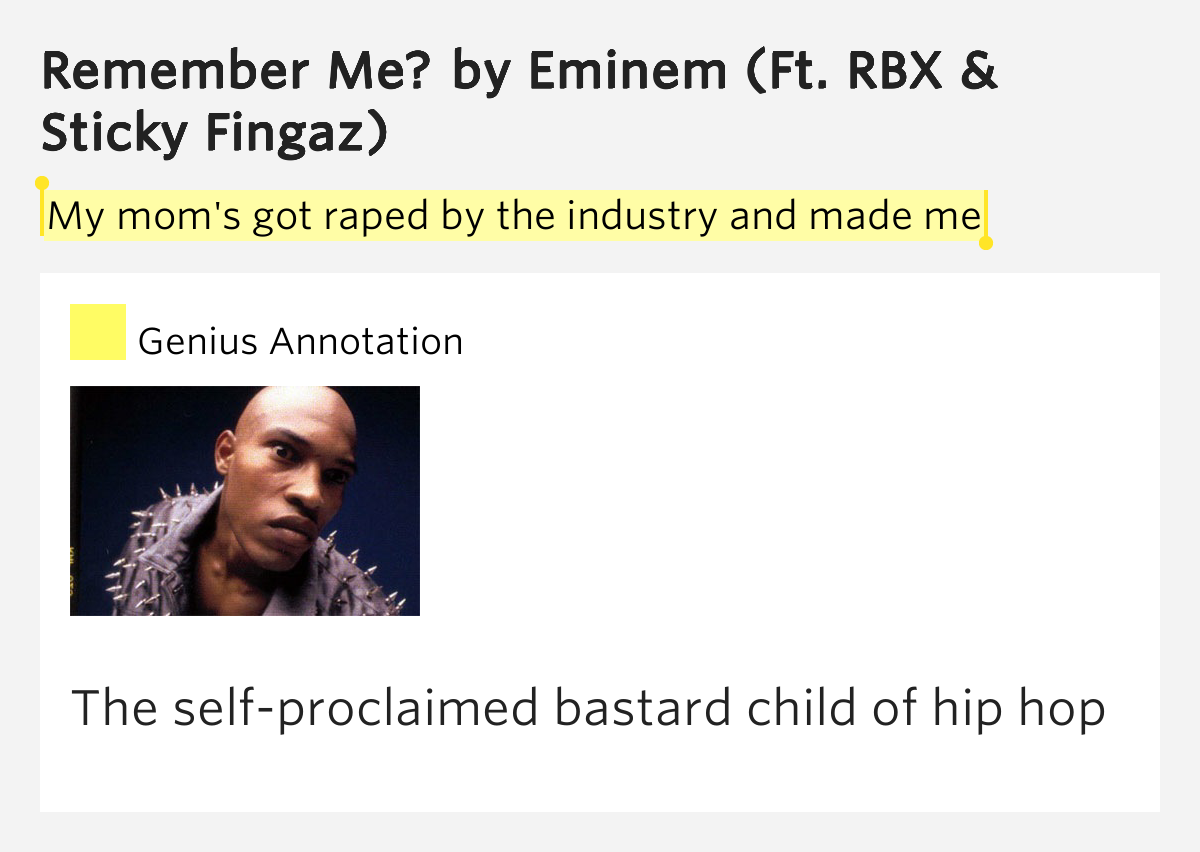Click the "Genius Annotation" label
This screenshot has height=852, width=1200.
(x=300, y=342)
